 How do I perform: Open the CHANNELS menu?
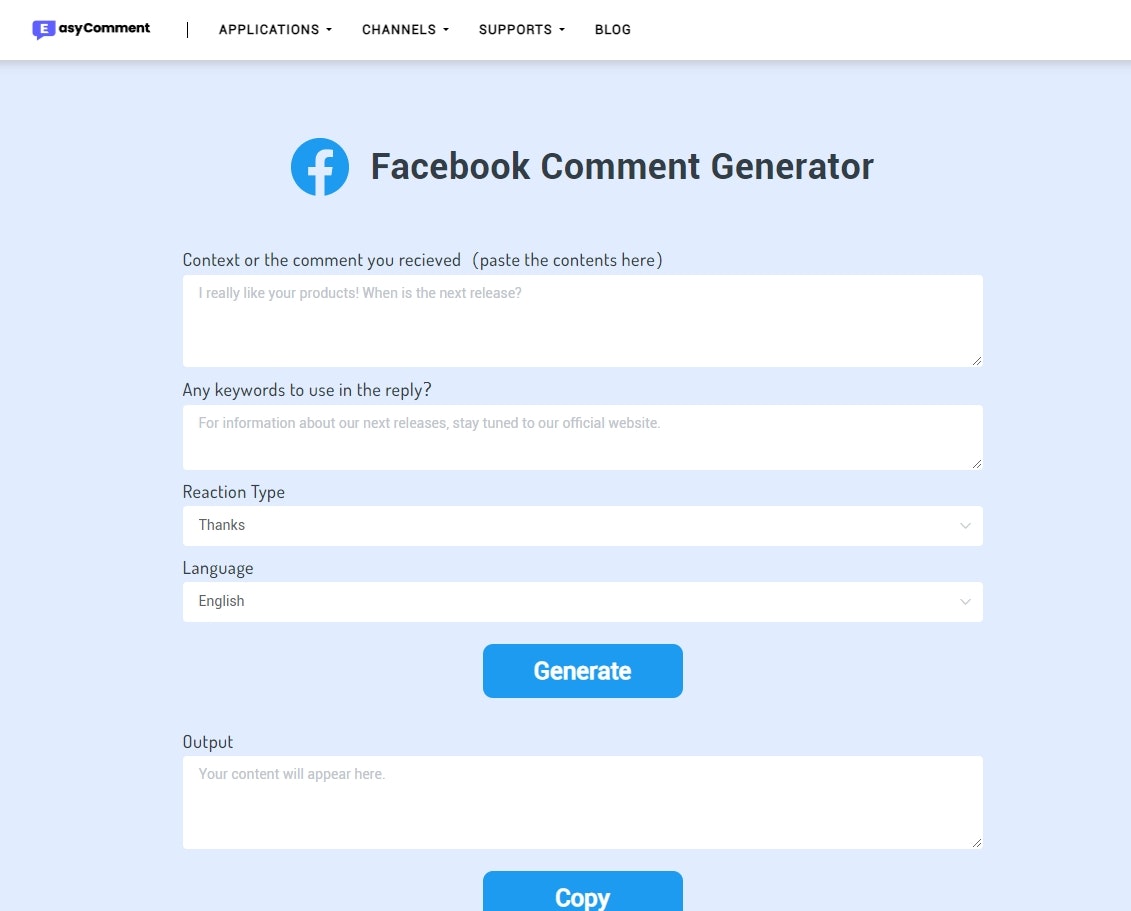point(398,30)
